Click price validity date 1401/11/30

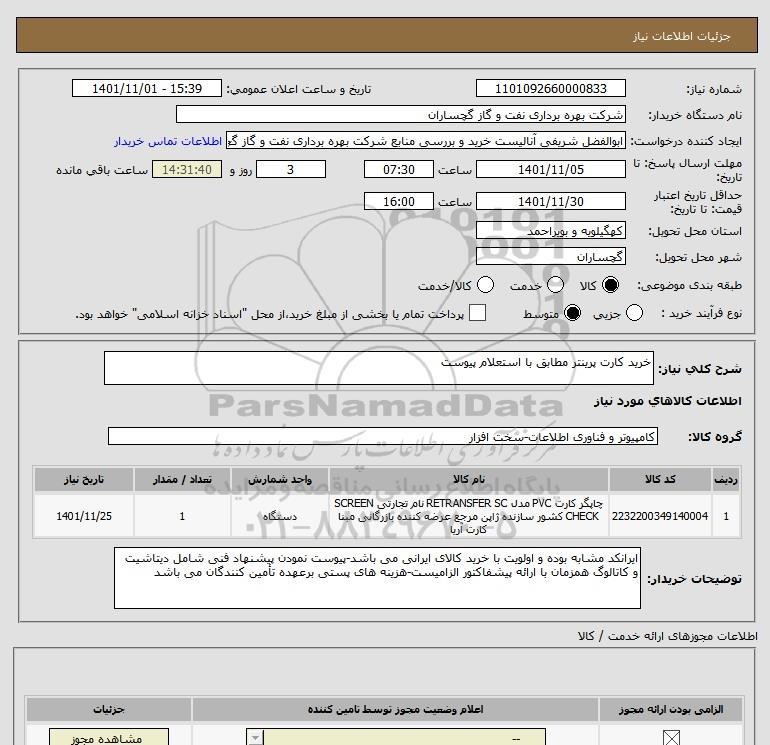click(x=550, y=201)
